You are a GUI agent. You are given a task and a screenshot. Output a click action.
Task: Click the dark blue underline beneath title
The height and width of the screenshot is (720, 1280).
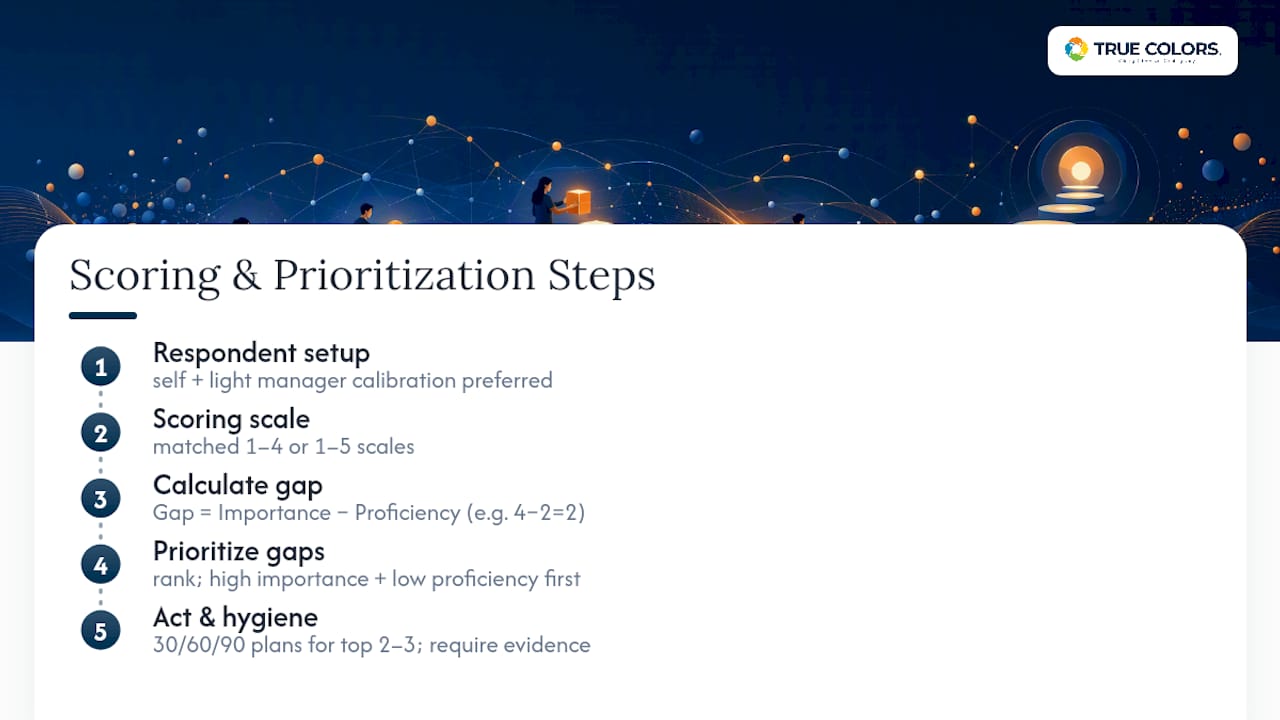pyautogui.click(x=103, y=316)
